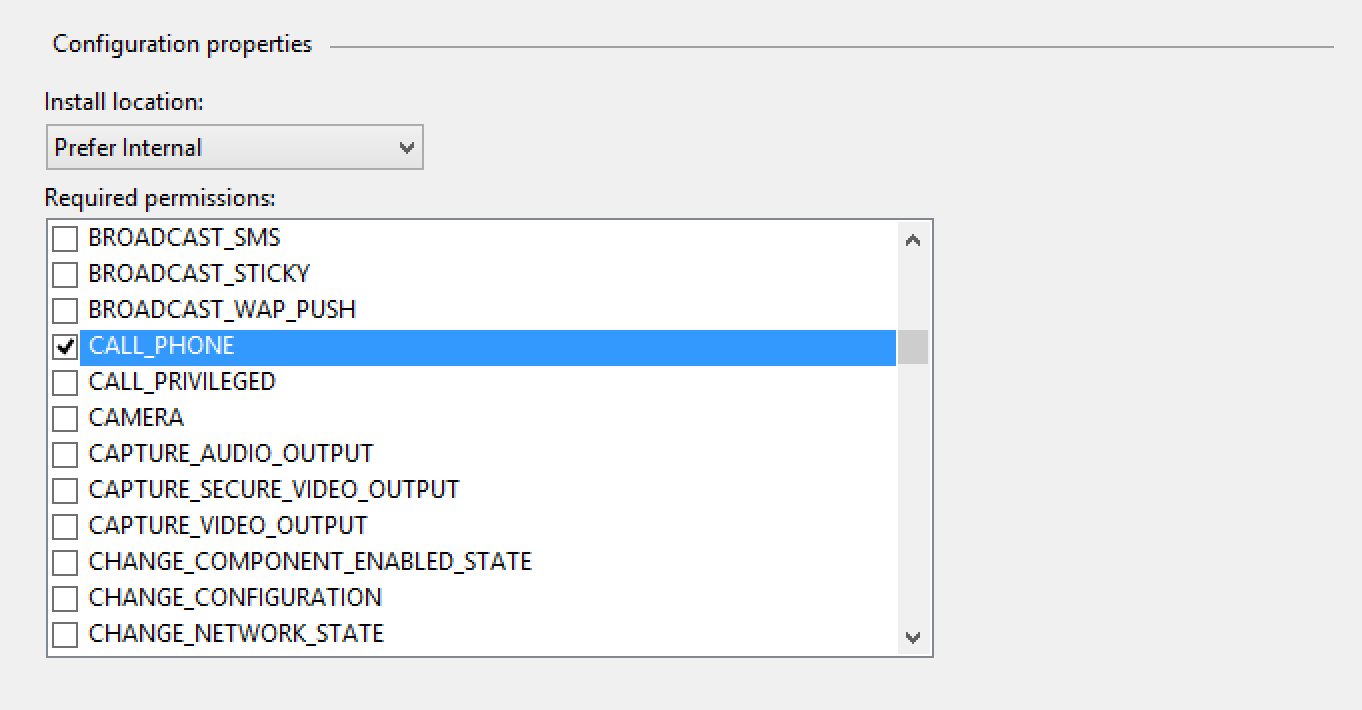1362x710 pixels.
Task: Click the Prefer Internal combo box text
Action: tap(128, 148)
